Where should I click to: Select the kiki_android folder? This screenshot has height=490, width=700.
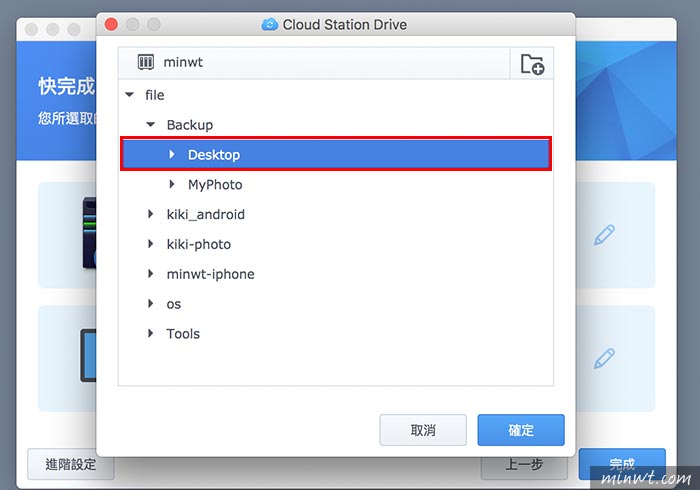point(205,214)
